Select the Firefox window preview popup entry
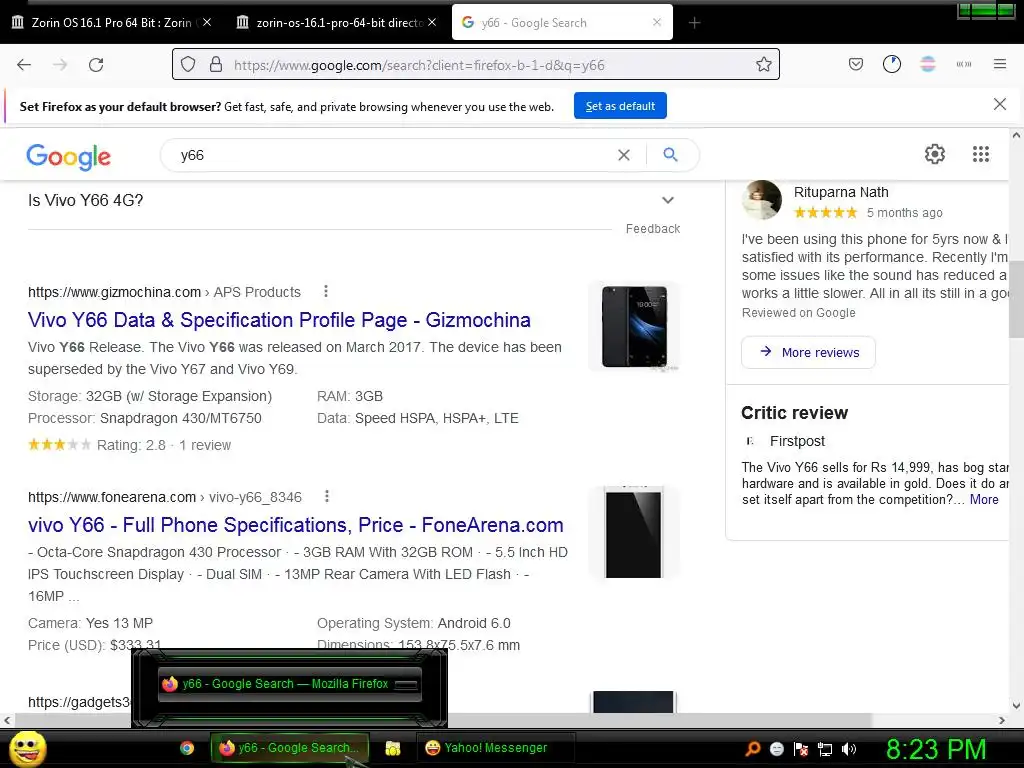Image resolution: width=1024 pixels, height=768 pixels. 289,684
